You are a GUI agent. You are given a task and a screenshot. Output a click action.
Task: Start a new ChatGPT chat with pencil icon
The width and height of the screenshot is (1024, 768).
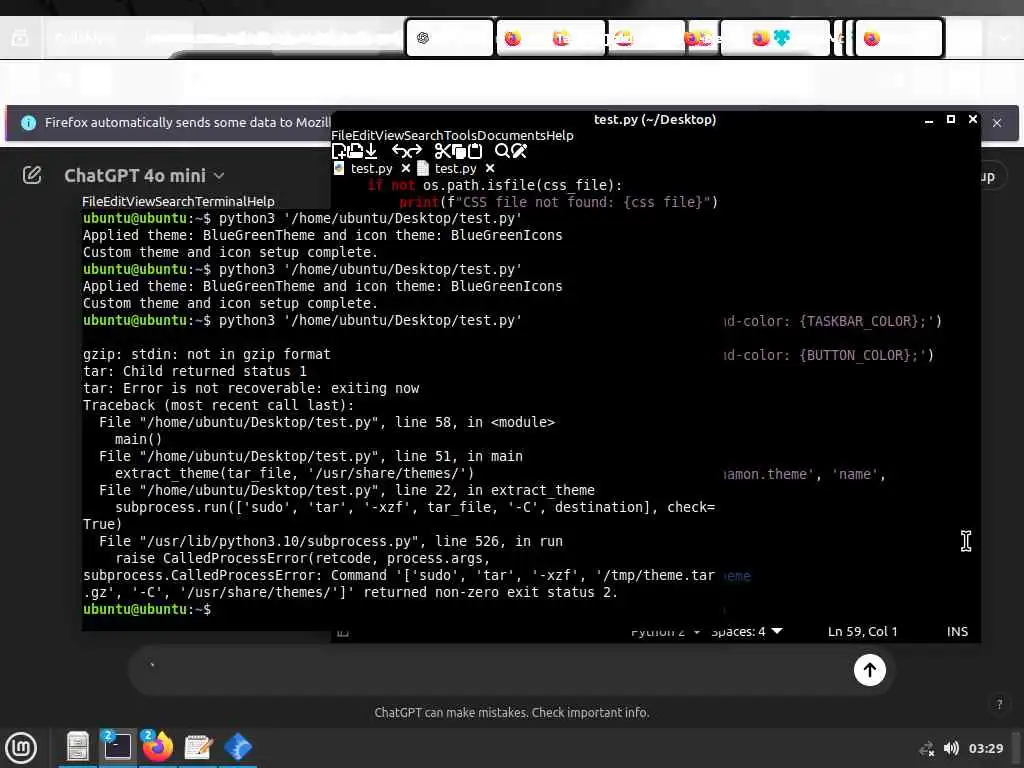pyautogui.click(x=32, y=175)
